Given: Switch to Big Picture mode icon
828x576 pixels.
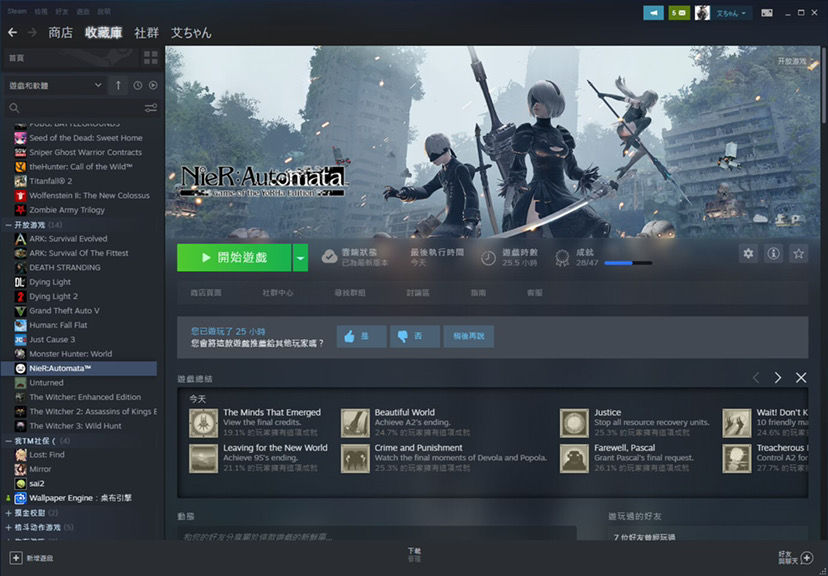Looking at the screenshot, I should [x=767, y=13].
